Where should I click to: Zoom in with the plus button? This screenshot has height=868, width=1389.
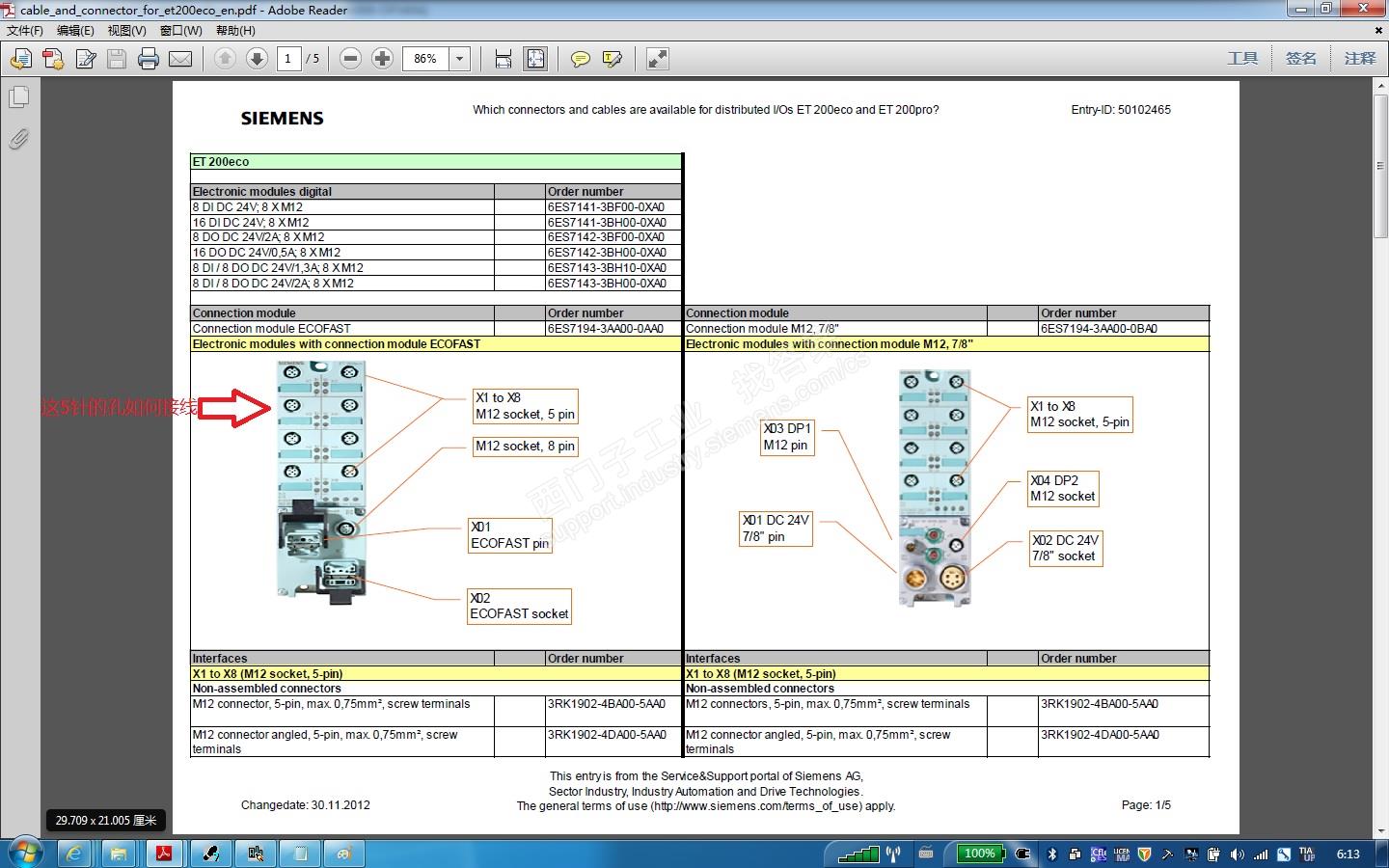[x=383, y=59]
